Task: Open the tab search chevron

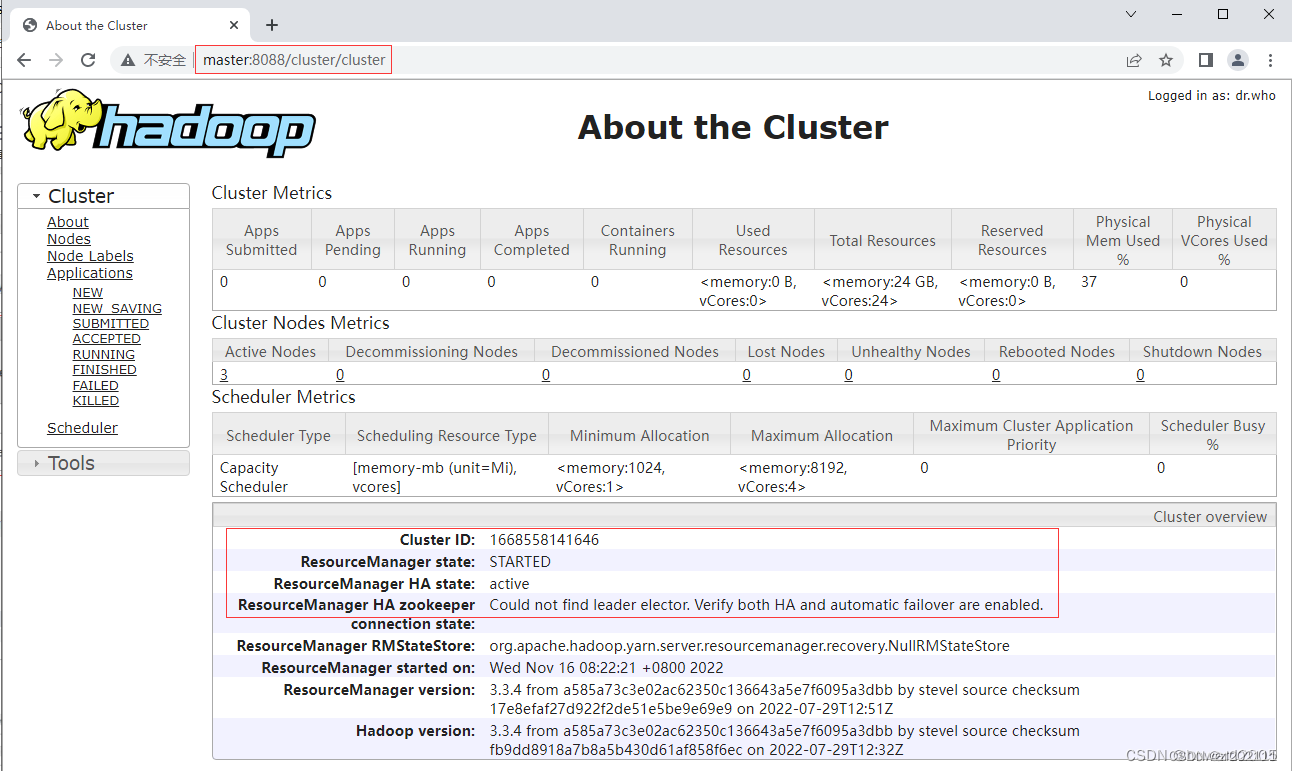Action: (1131, 14)
